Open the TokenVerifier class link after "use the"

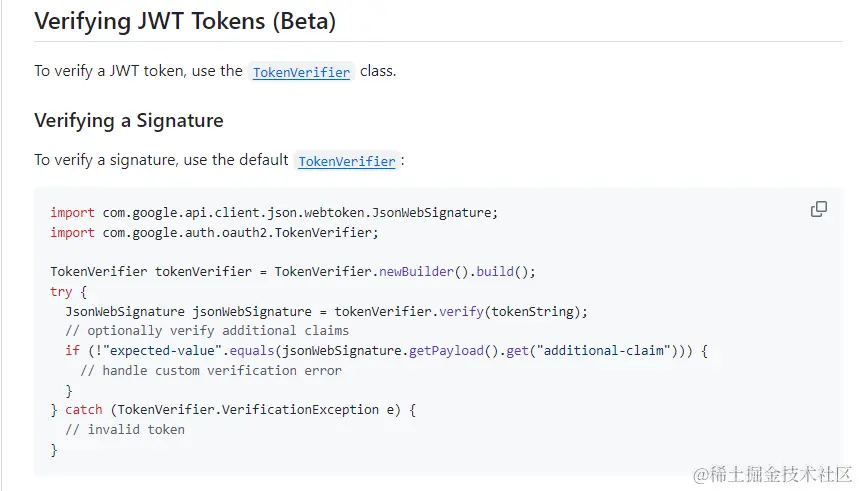pos(301,72)
